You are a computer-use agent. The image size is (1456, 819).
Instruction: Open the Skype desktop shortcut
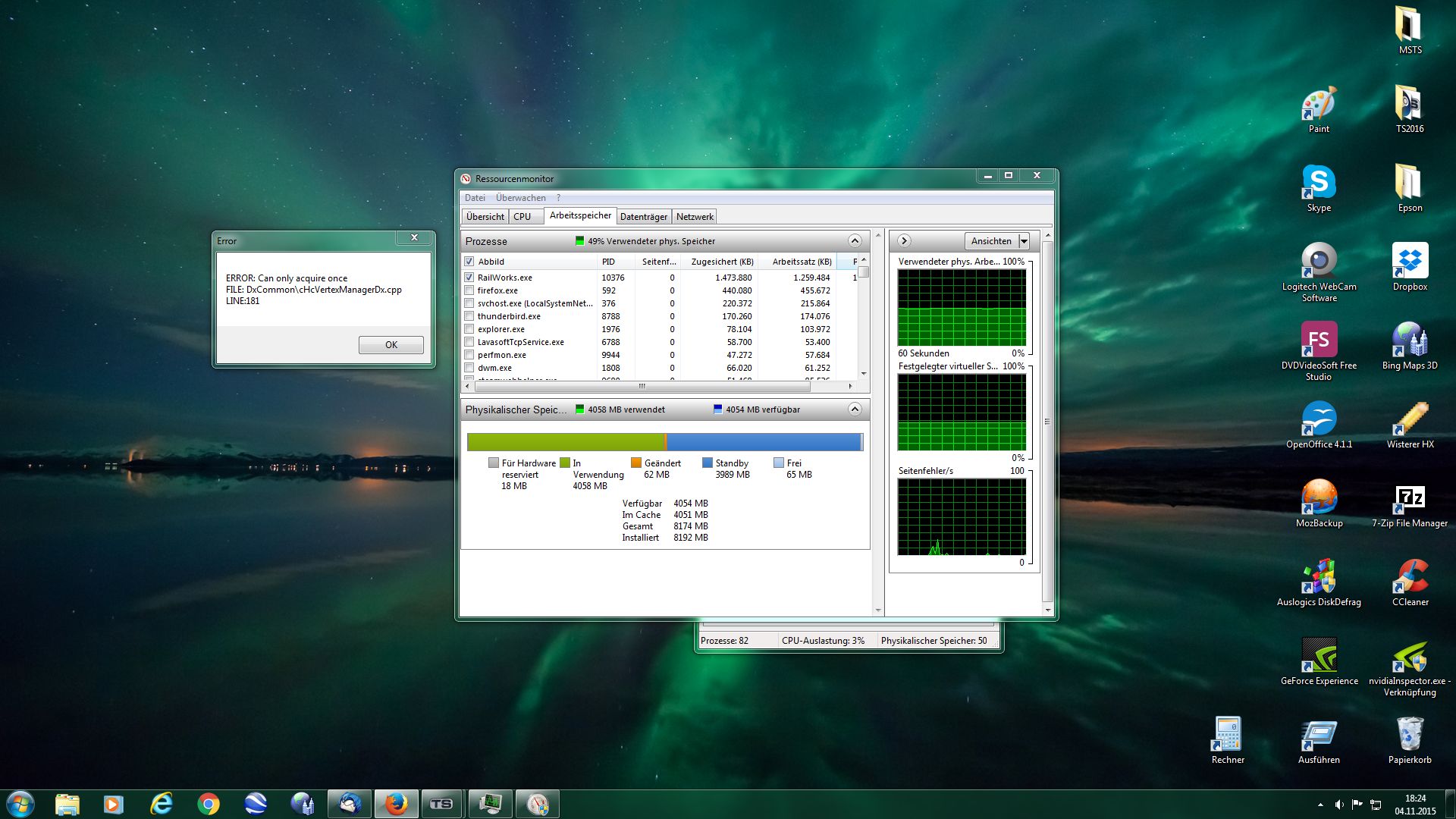point(1319,184)
